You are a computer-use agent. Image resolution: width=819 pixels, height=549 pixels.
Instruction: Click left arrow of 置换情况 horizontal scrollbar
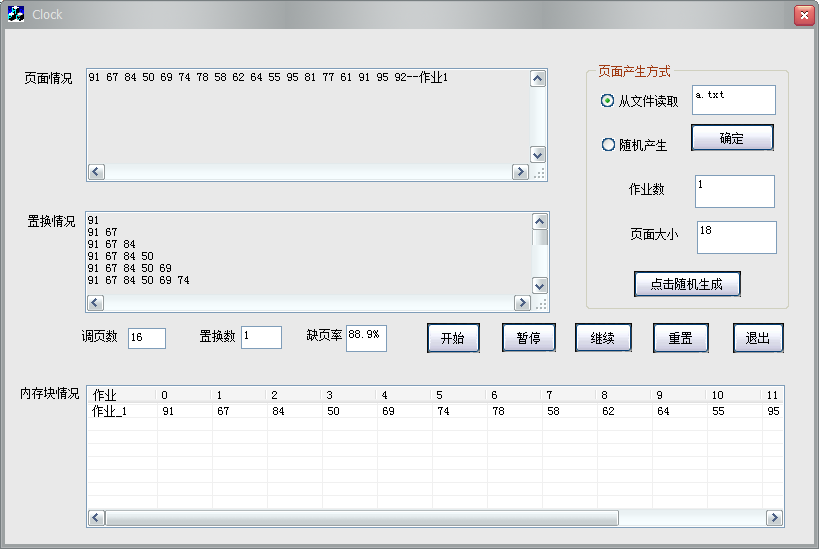point(95,302)
